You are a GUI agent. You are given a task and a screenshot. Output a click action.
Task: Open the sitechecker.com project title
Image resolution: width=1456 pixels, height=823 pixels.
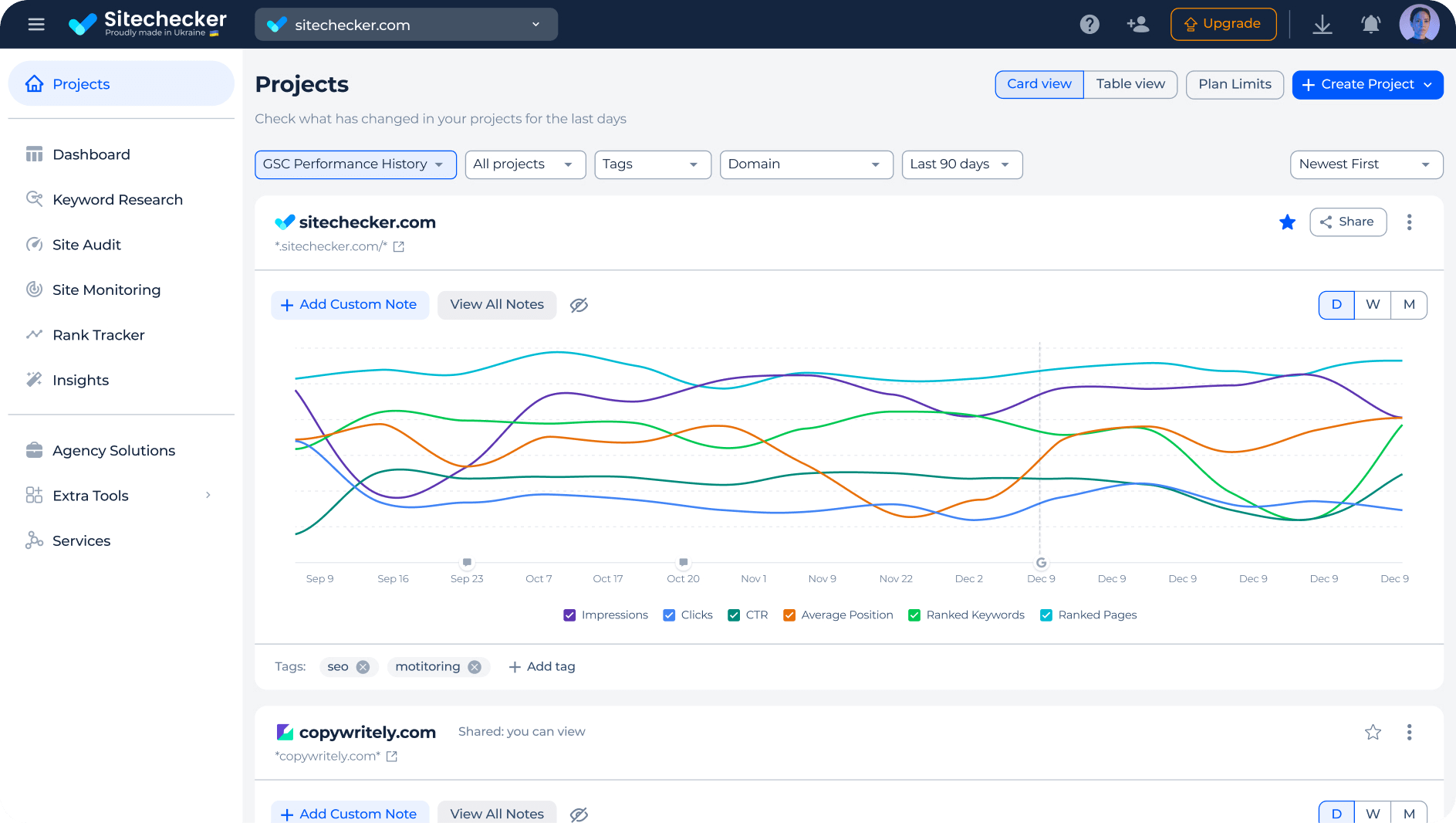coord(367,222)
